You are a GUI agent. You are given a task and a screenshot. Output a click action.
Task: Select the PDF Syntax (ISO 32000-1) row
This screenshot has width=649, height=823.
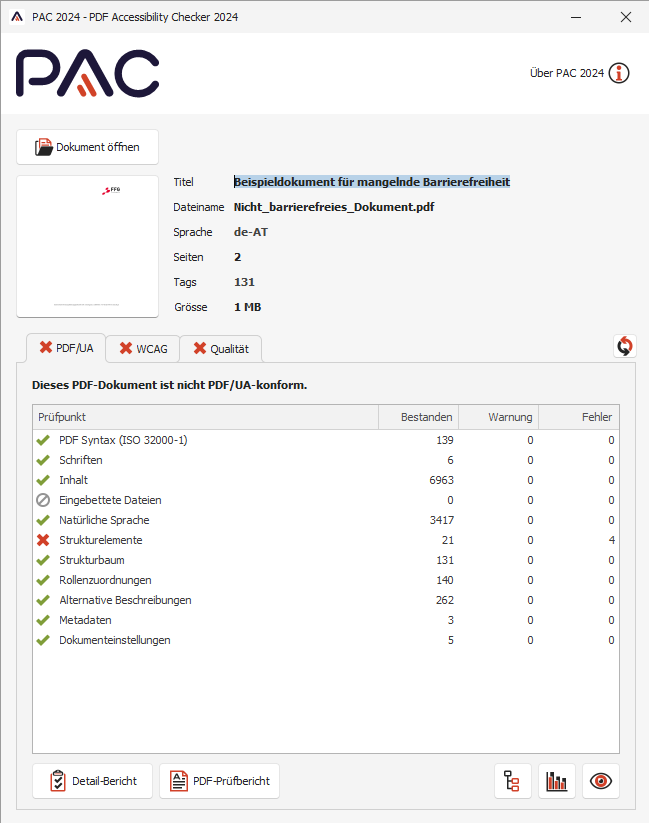326,440
